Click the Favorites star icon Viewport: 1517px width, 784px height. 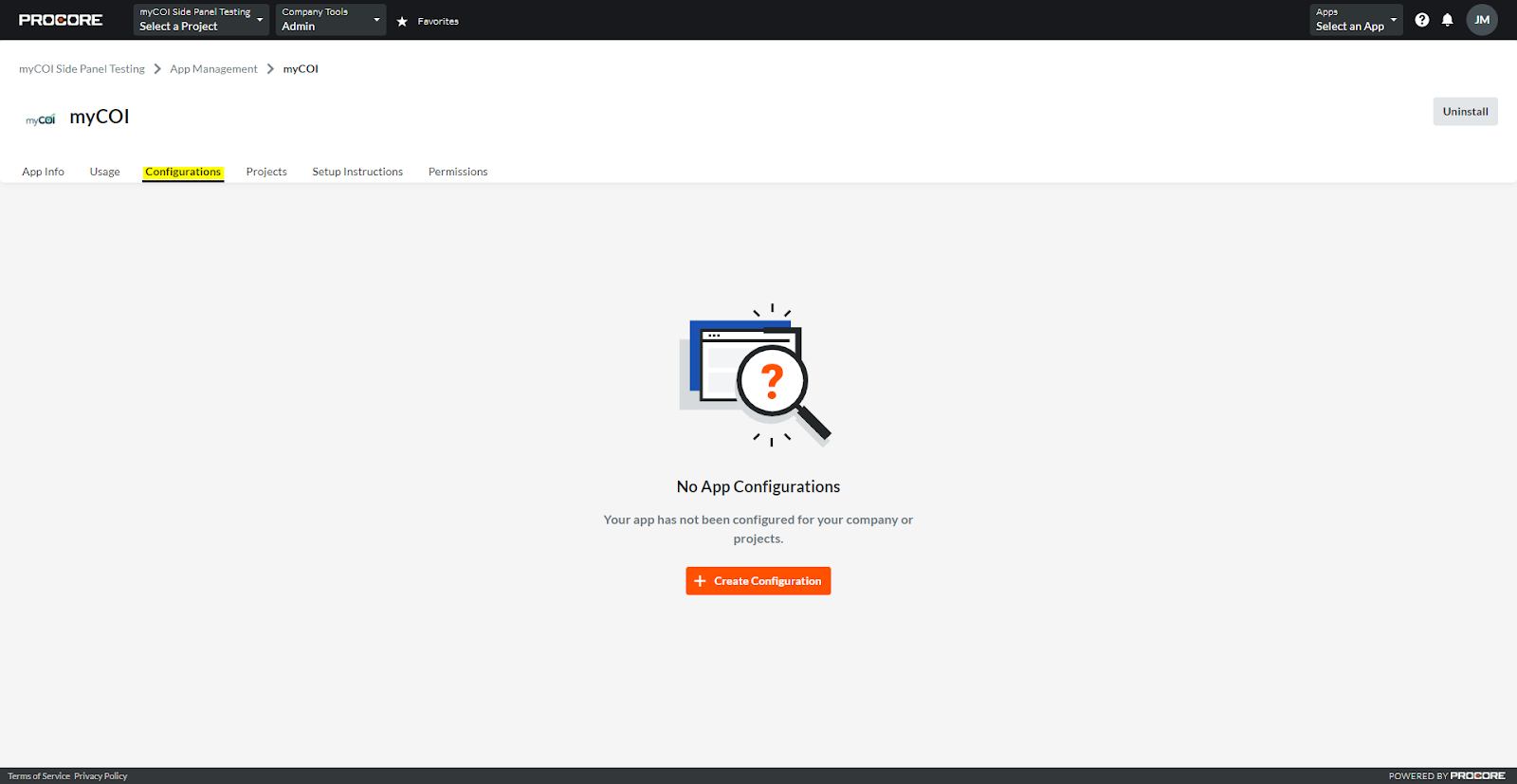point(402,21)
